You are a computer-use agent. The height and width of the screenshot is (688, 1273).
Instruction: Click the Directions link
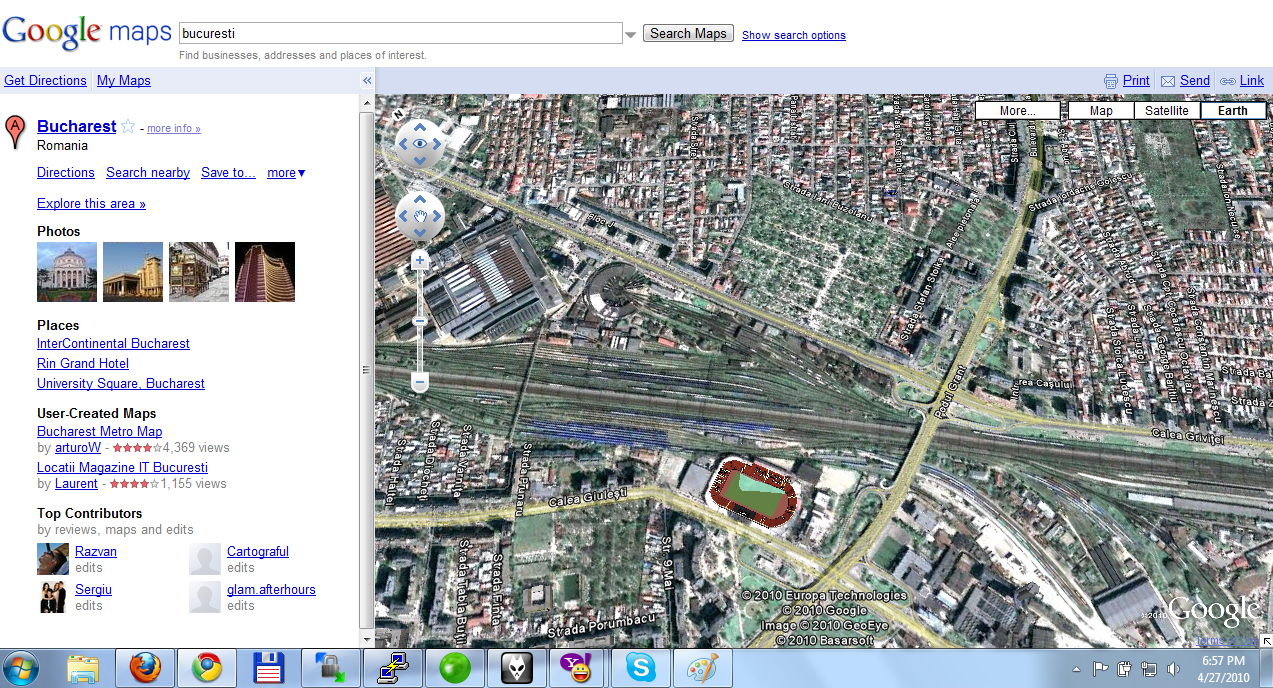coord(66,173)
